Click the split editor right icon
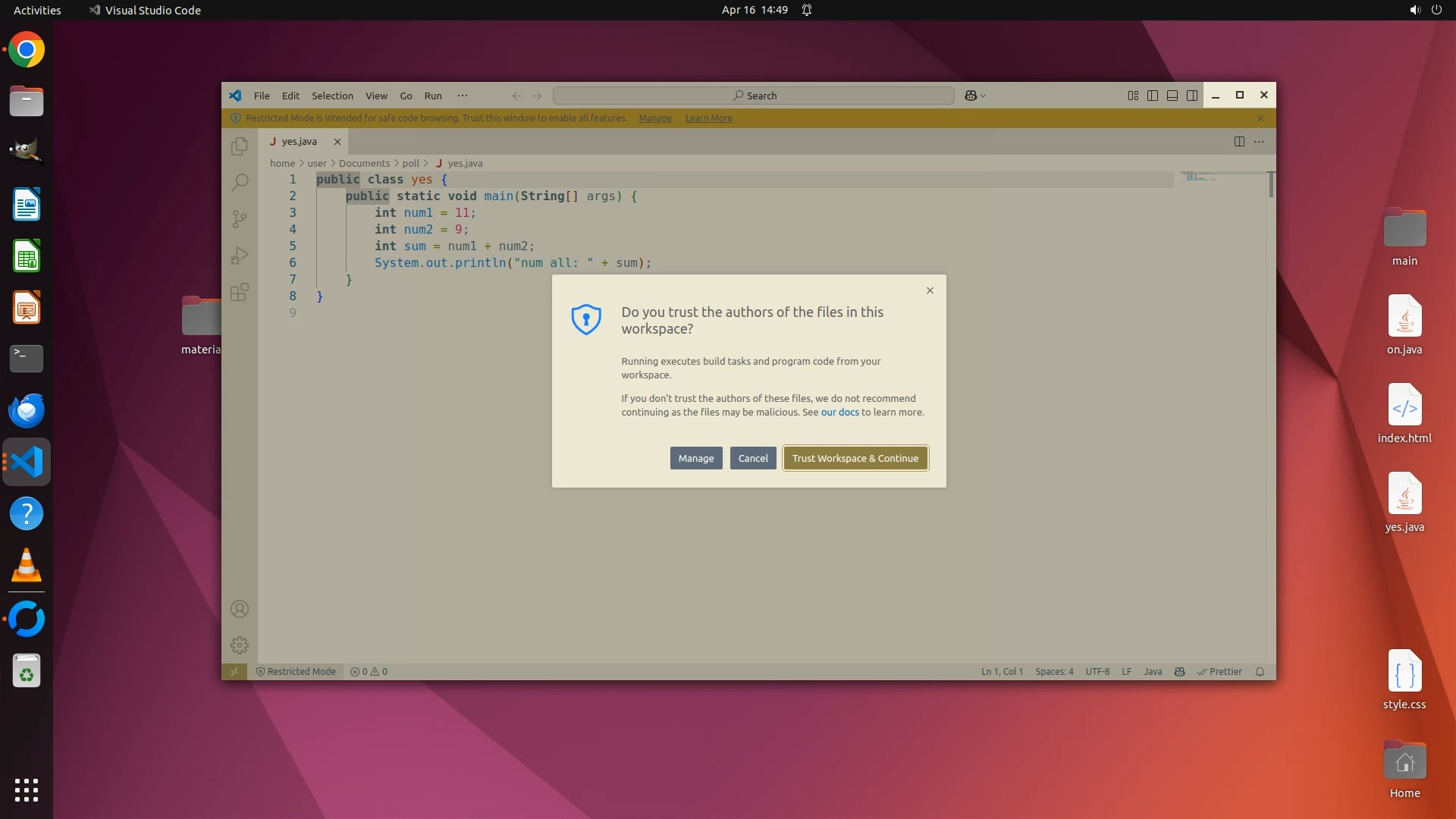This screenshot has width=1456, height=819. [x=1239, y=142]
